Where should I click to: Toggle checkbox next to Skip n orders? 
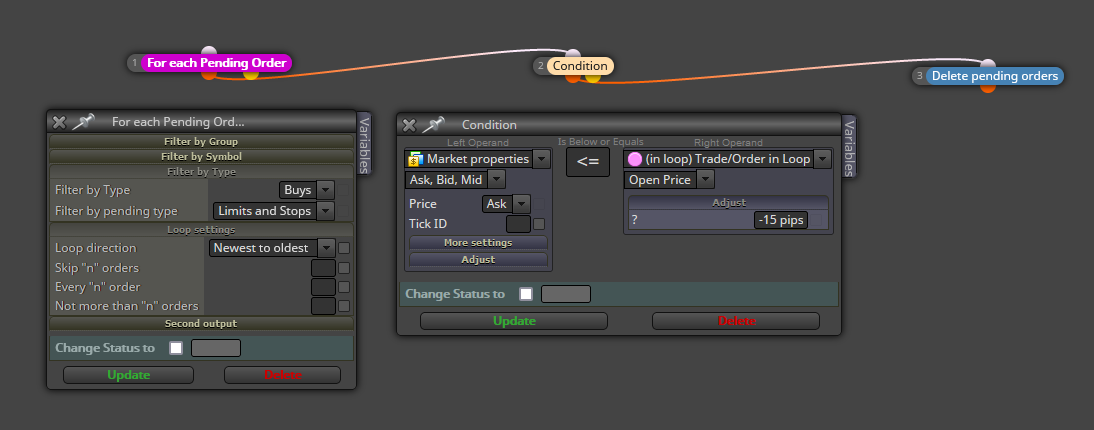pyautogui.click(x=344, y=267)
